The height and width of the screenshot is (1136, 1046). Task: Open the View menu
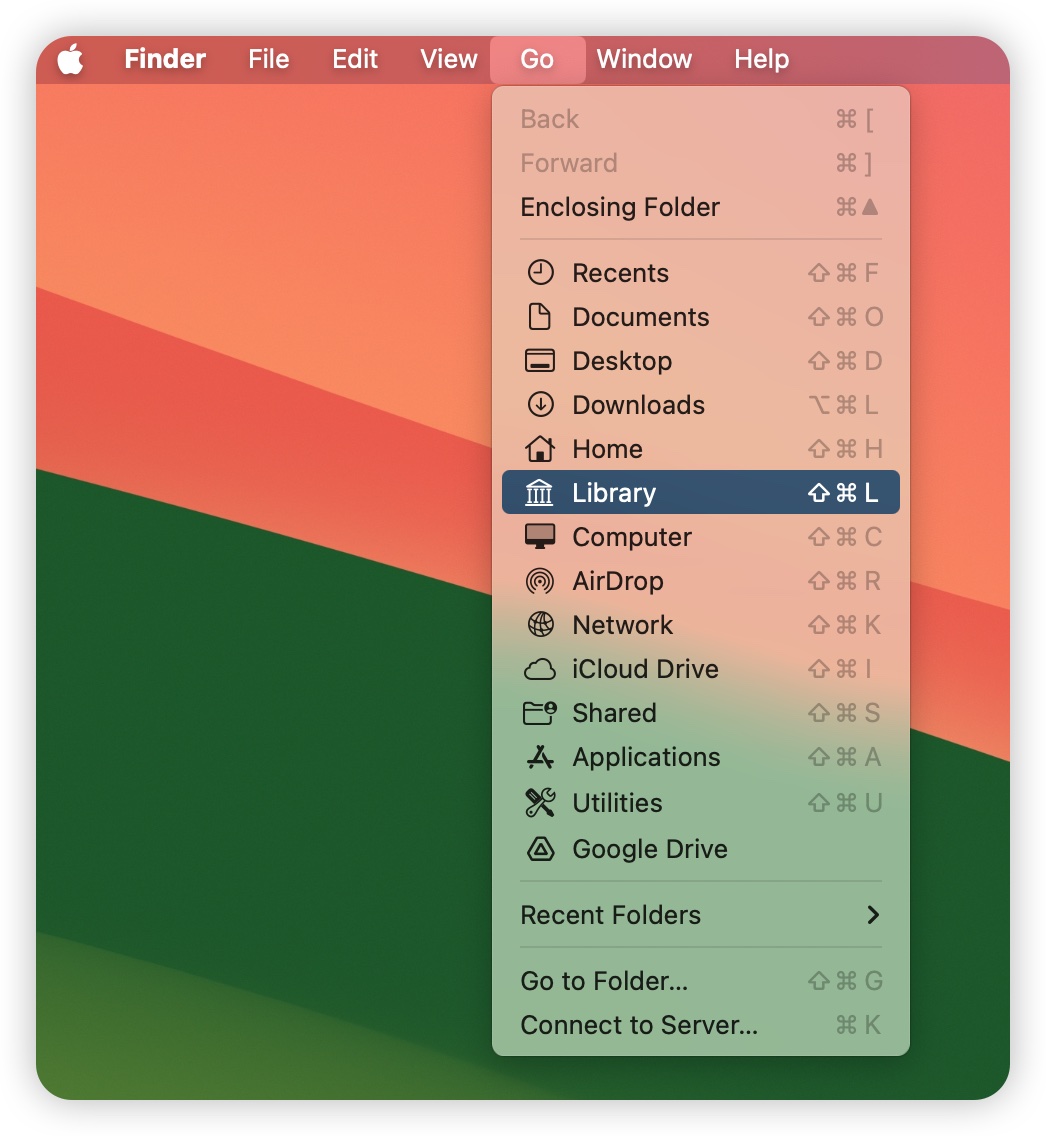(449, 59)
